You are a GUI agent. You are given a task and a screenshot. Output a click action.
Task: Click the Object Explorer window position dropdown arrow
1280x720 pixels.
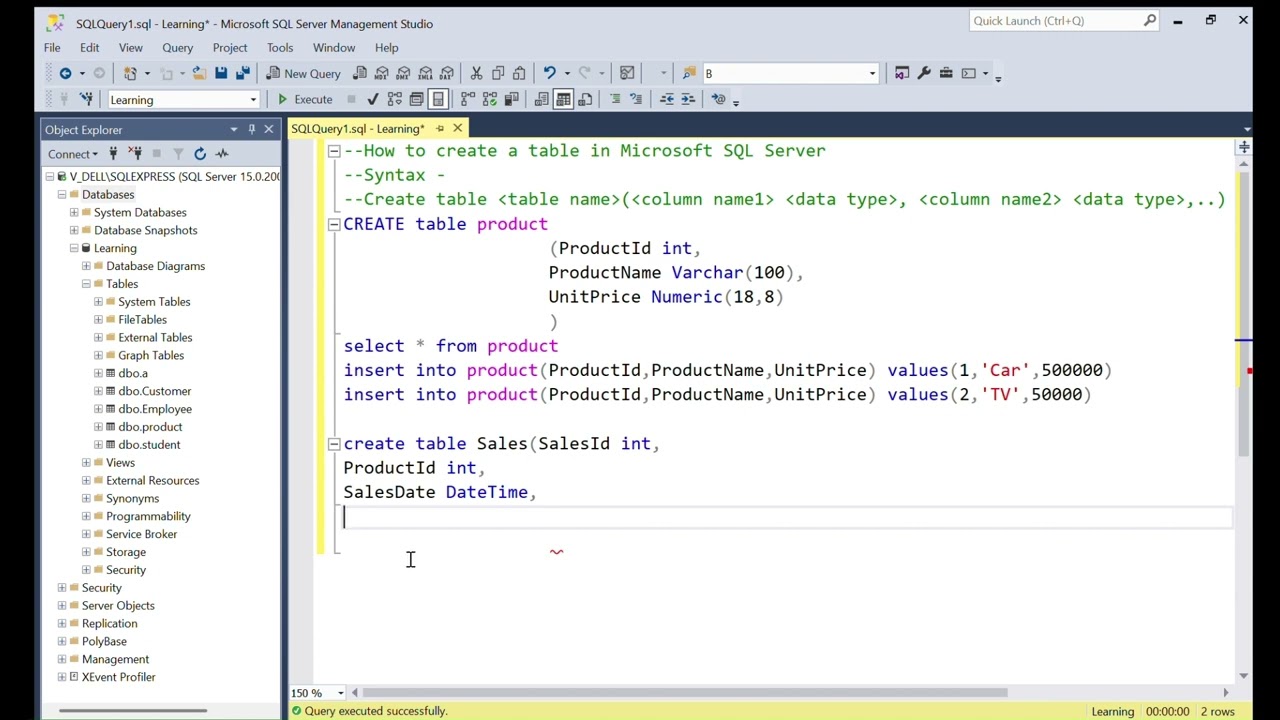[x=234, y=129]
